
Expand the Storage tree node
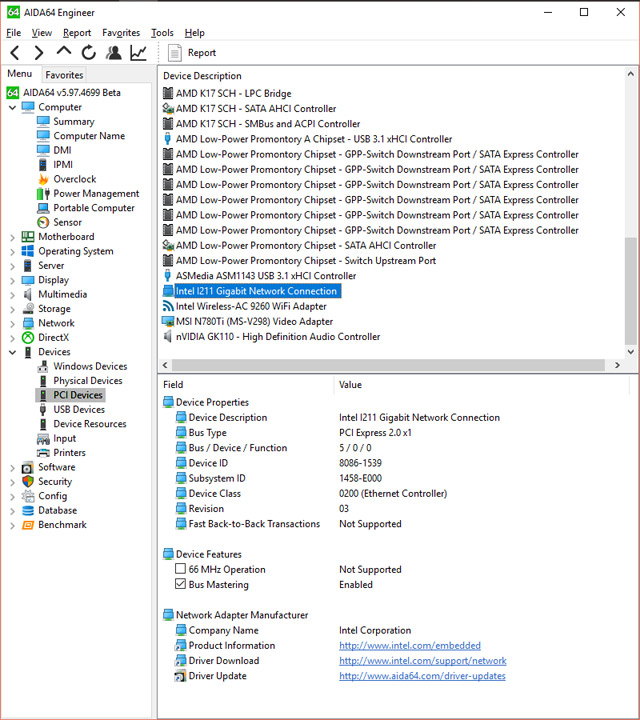(x=12, y=309)
